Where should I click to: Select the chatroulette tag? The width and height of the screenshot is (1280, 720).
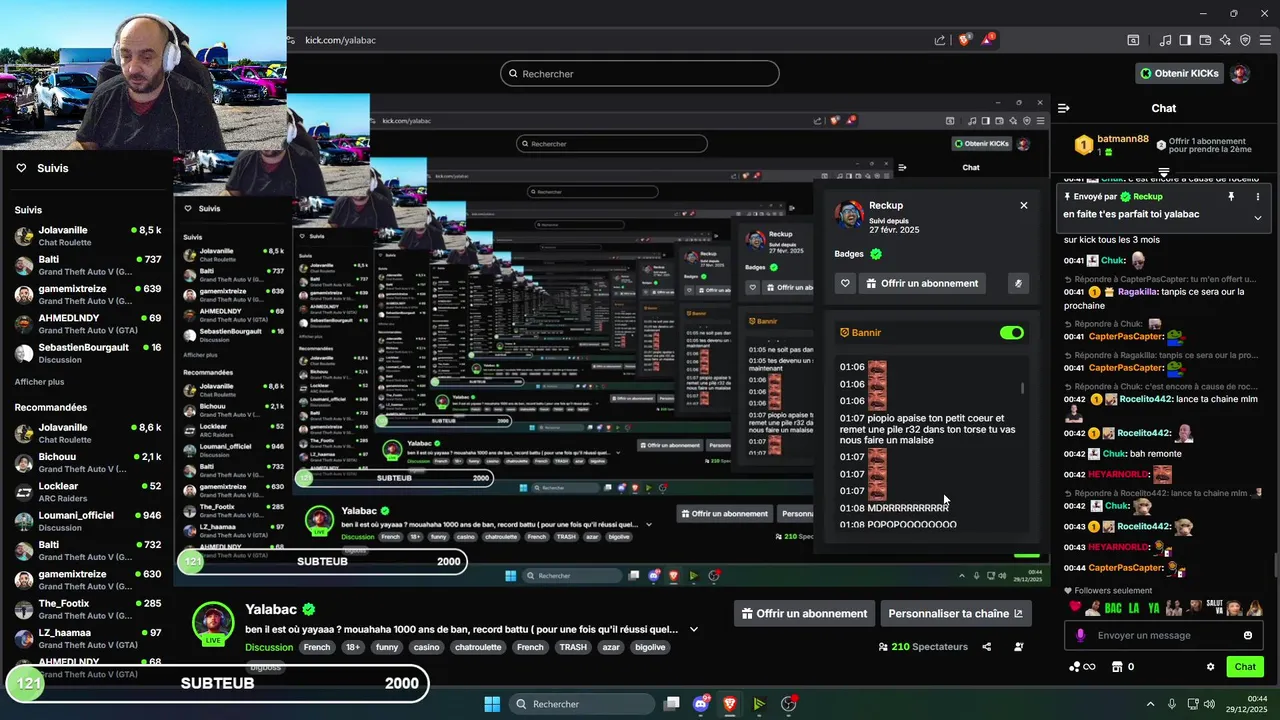click(x=478, y=647)
